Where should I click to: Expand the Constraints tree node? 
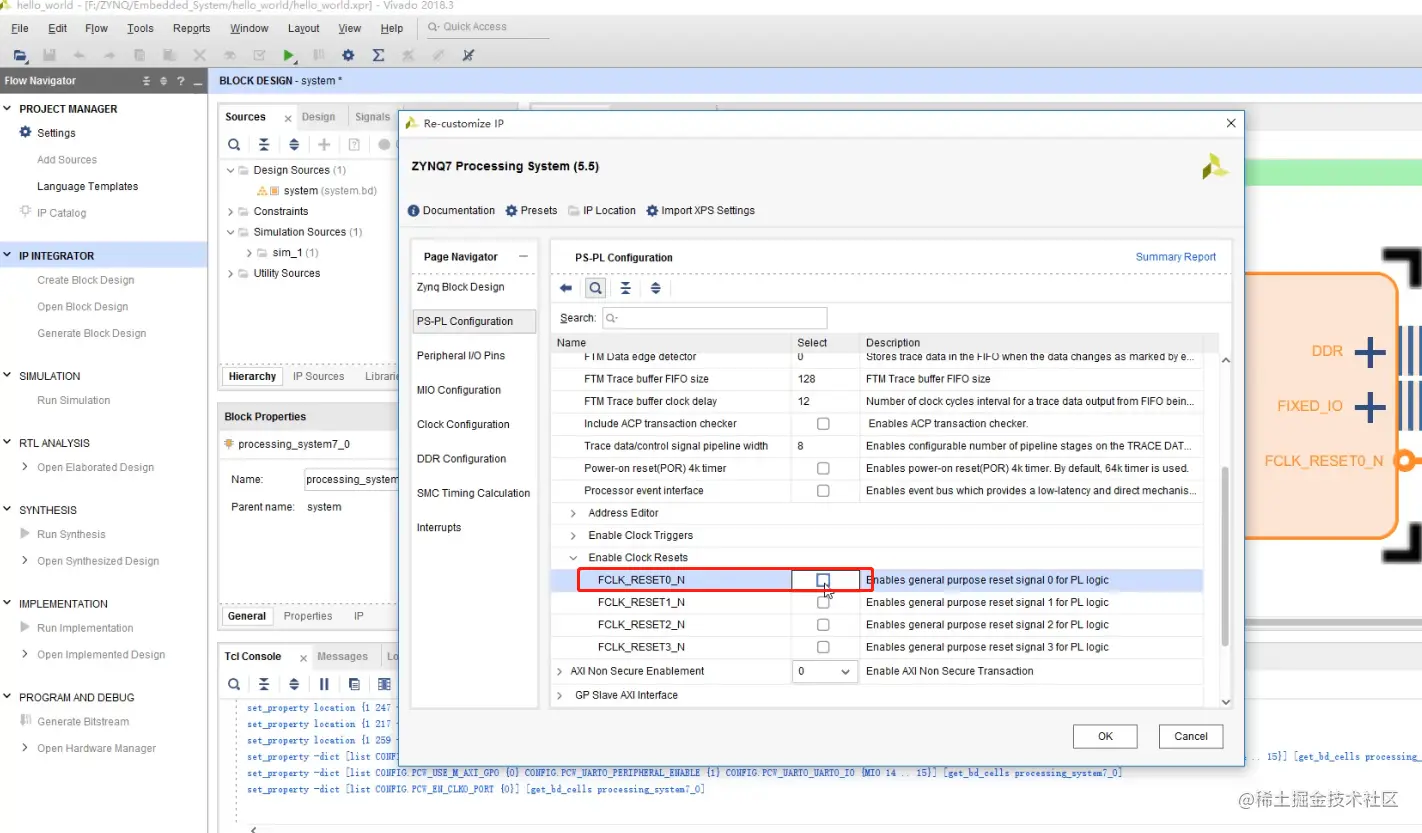230,211
